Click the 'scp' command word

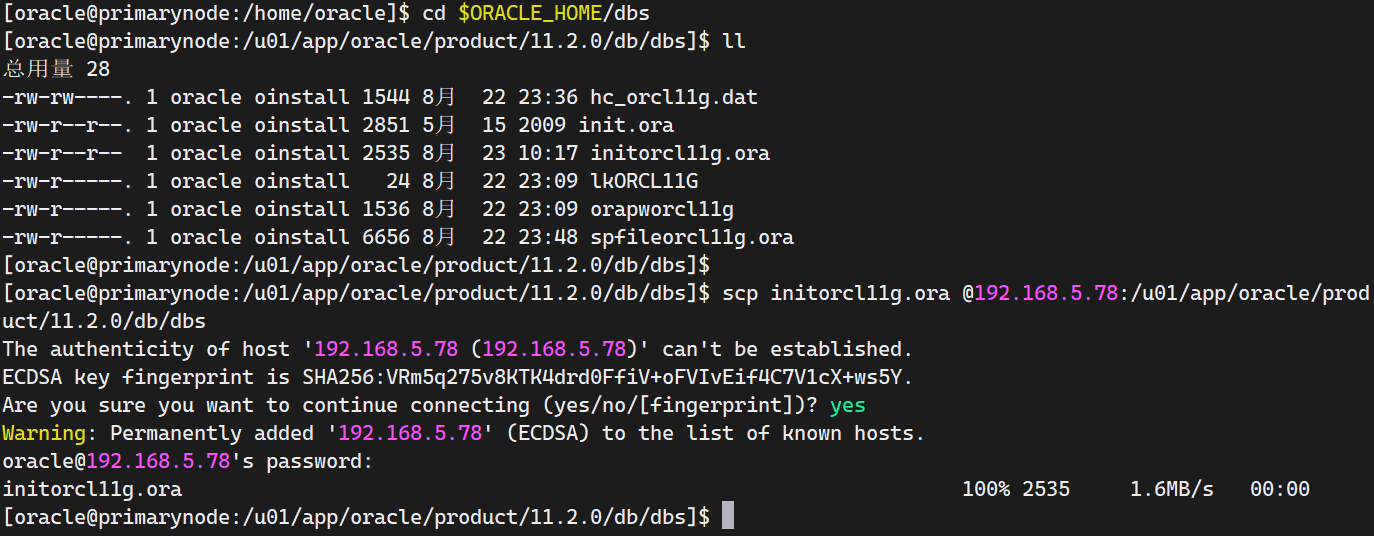pos(740,293)
